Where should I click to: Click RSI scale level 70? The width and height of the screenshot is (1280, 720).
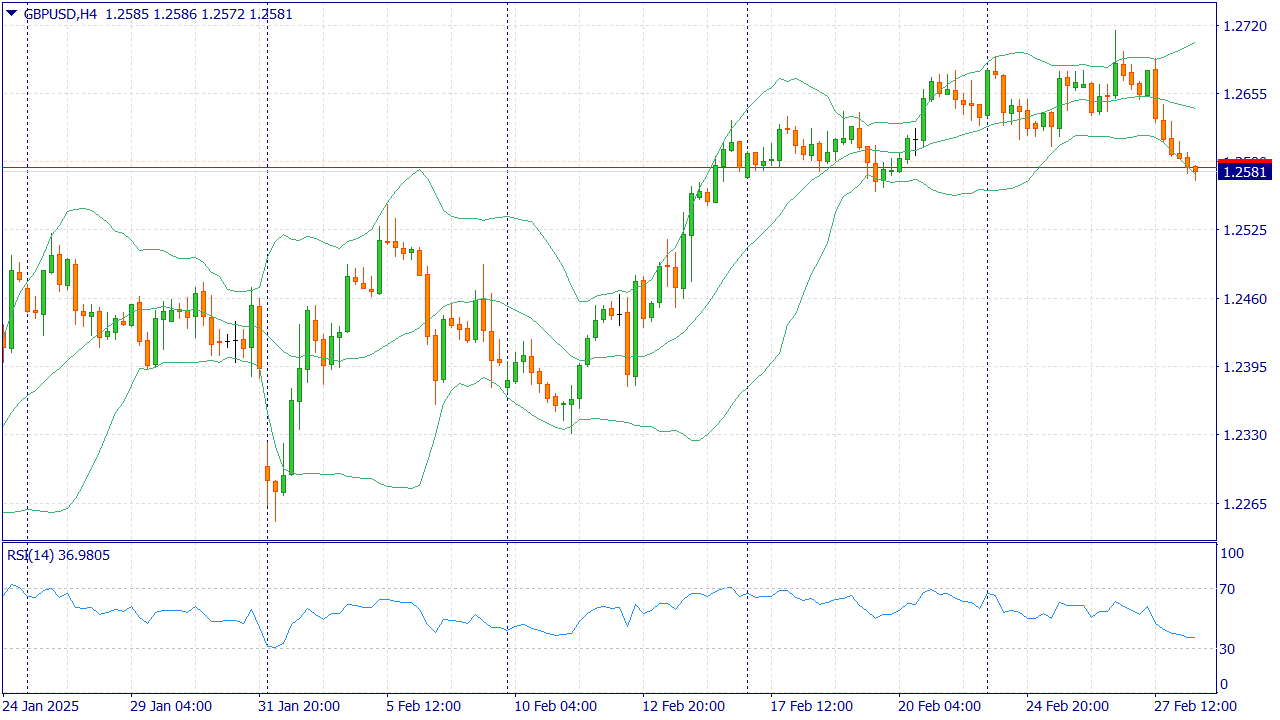point(1228,589)
